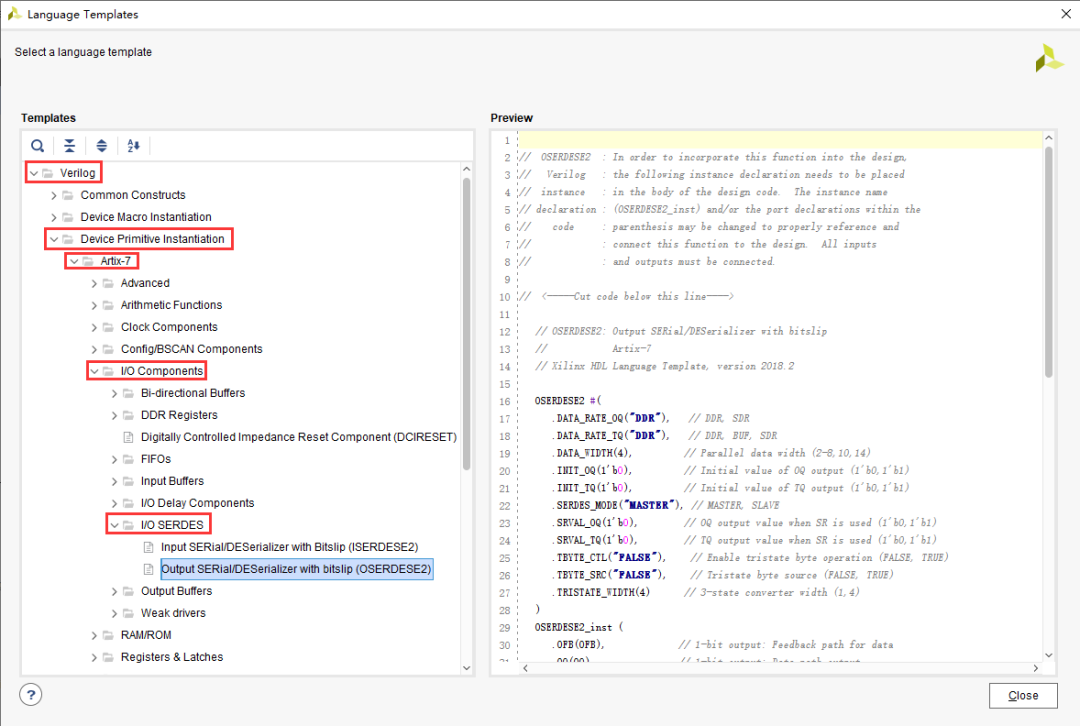Select the DCIRESET template entry
Image resolution: width=1080 pixels, height=726 pixels.
[x=298, y=437]
